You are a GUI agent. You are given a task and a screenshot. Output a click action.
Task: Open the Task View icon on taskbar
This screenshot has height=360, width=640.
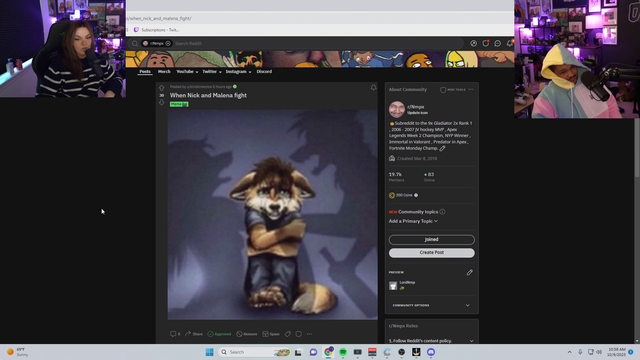click(298, 352)
